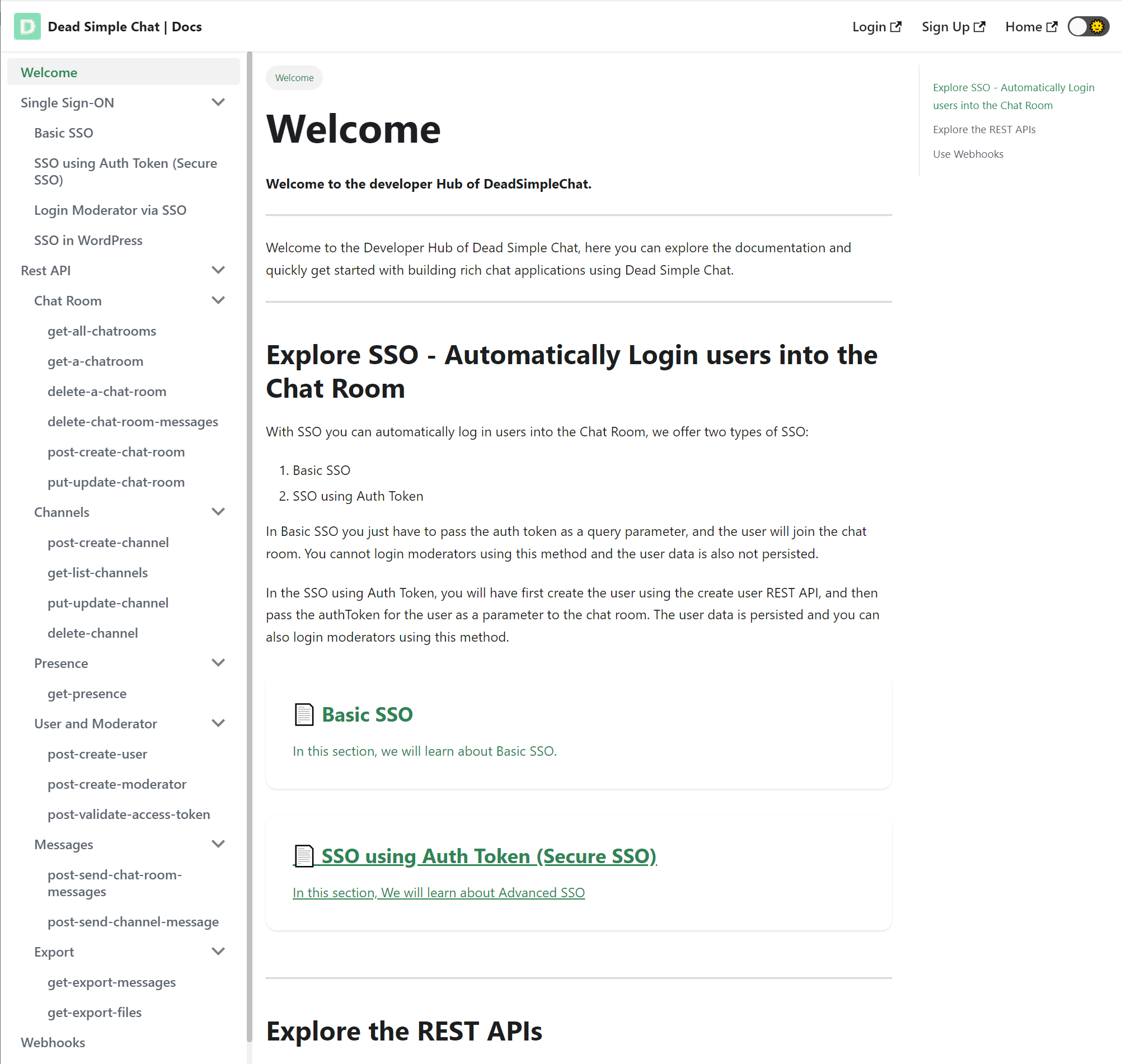Collapse the Chat Room section

tap(218, 300)
